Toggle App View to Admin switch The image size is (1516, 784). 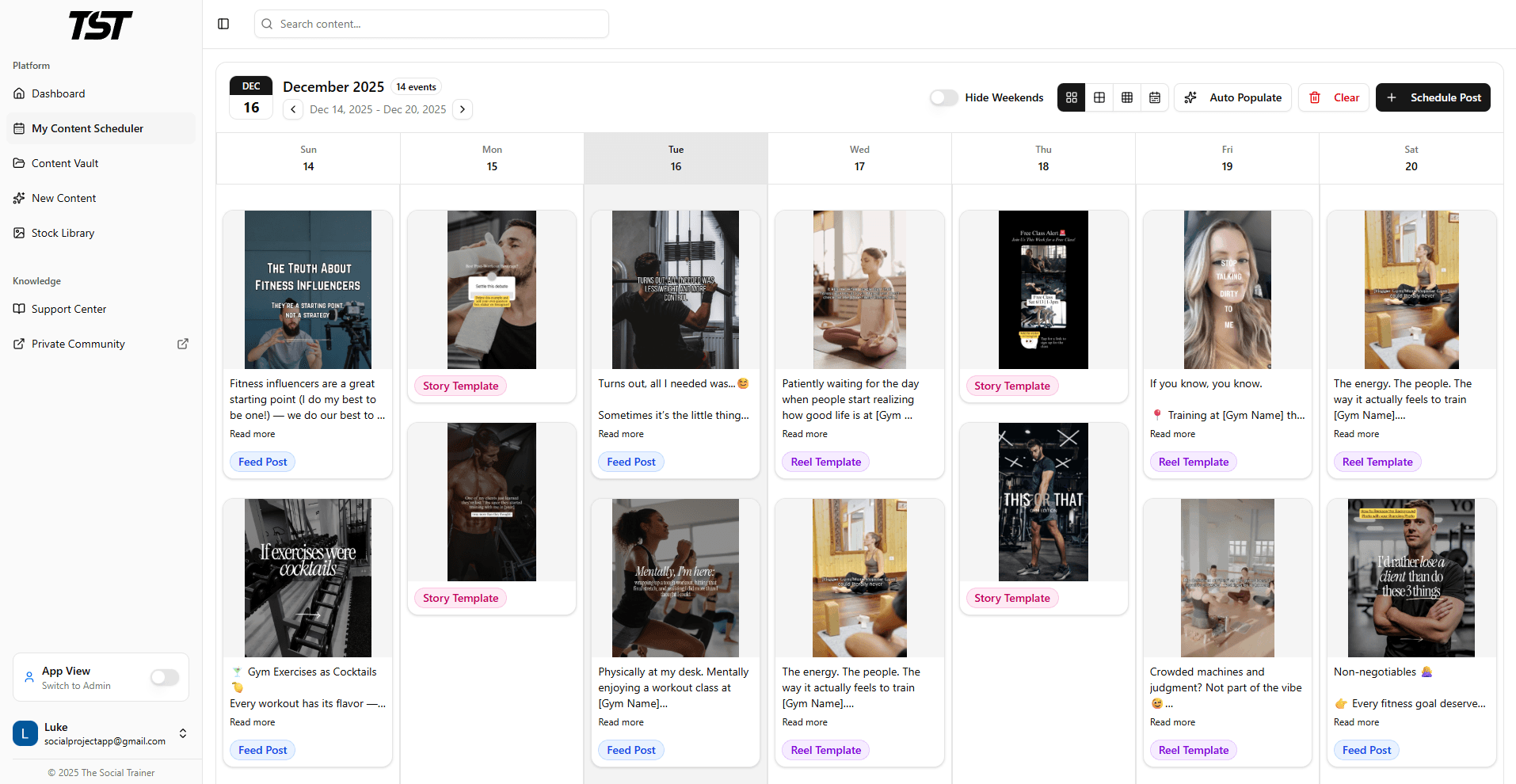point(165,677)
